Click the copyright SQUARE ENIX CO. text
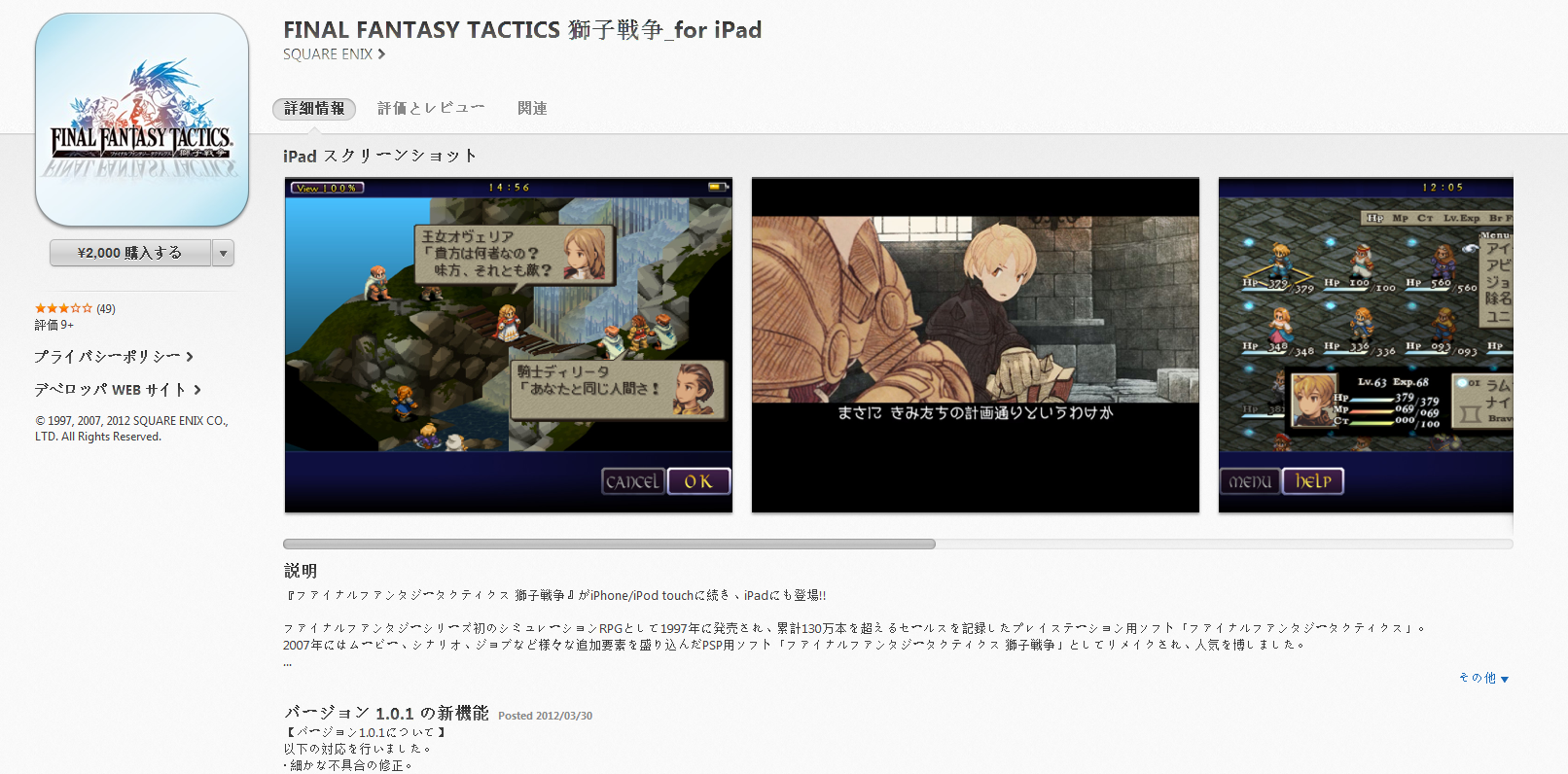1568x774 pixels. 131,429
